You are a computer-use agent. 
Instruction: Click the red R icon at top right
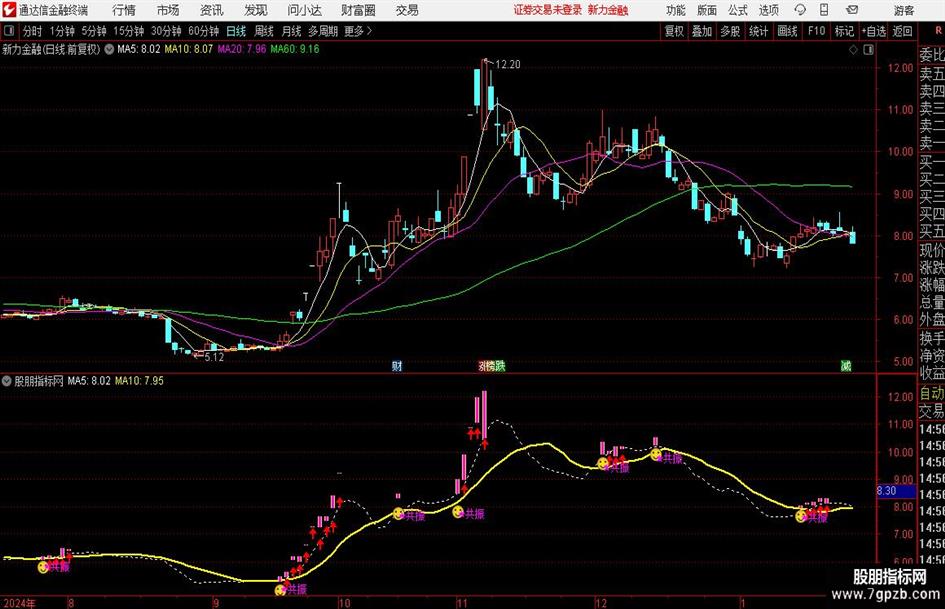(938, 31)
